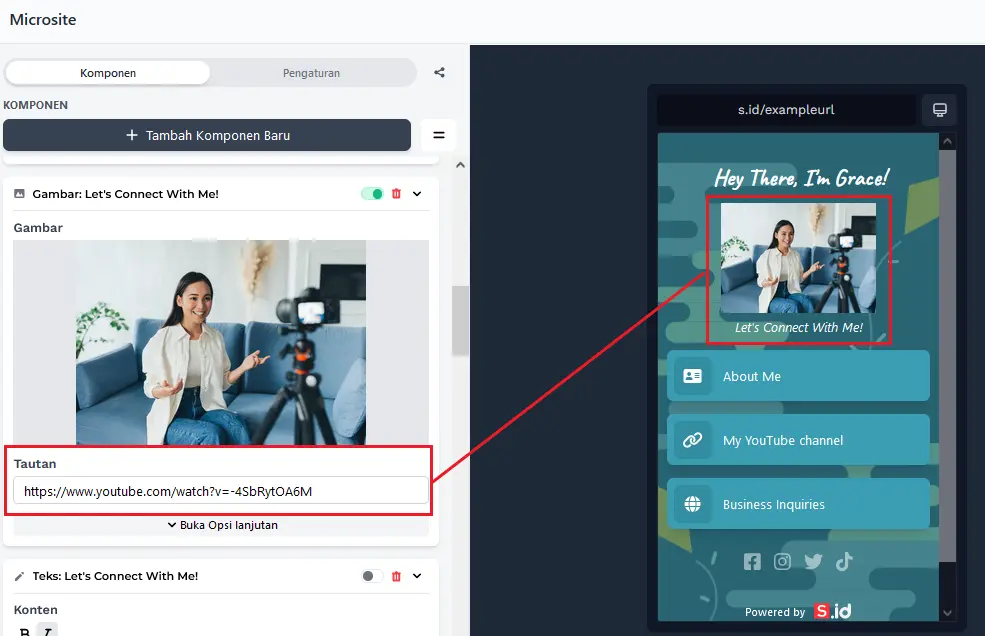Expand Buka Opsi lanjutan
This screenshot has width=985, height=636.
[x=222, y=525]
